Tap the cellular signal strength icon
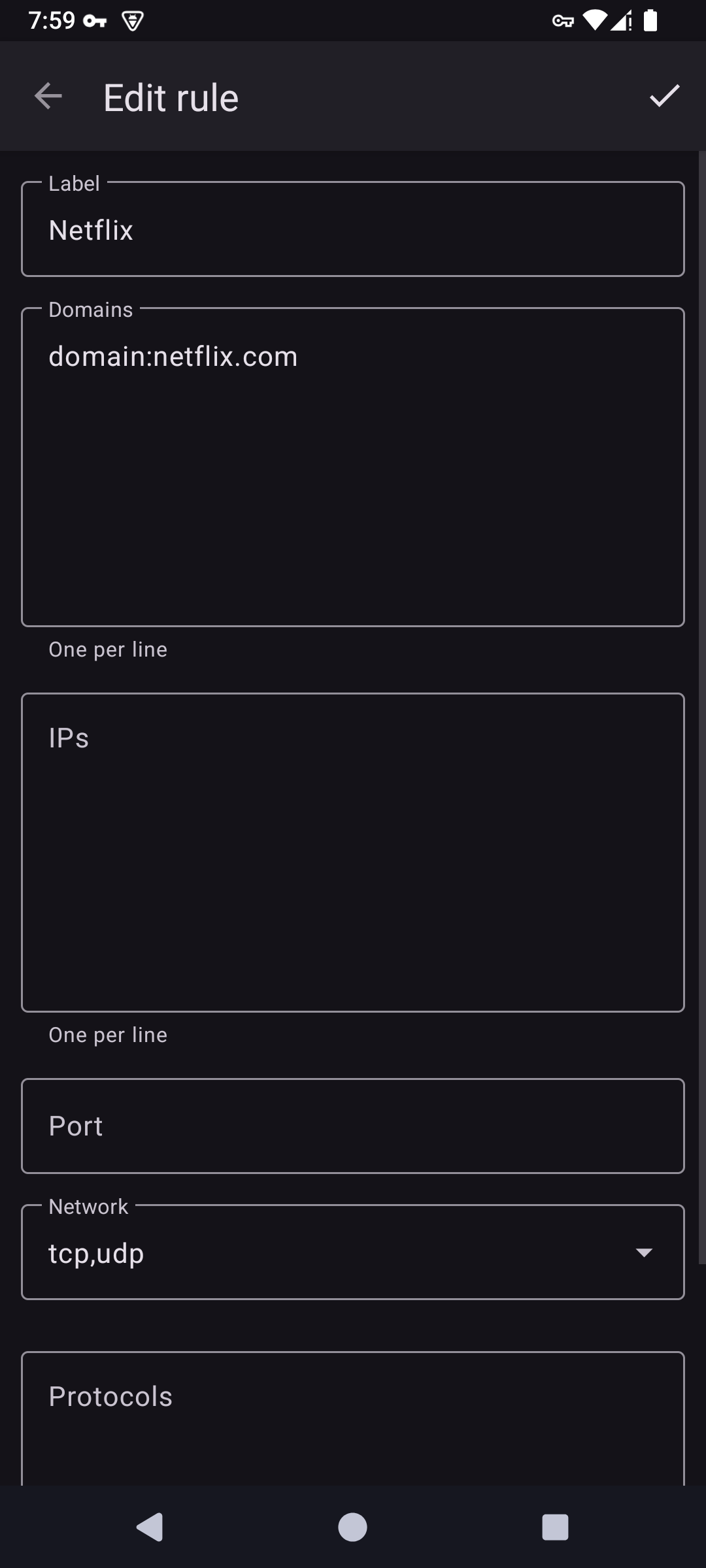This screenshot has width=706, height=1568. (619, 21)
